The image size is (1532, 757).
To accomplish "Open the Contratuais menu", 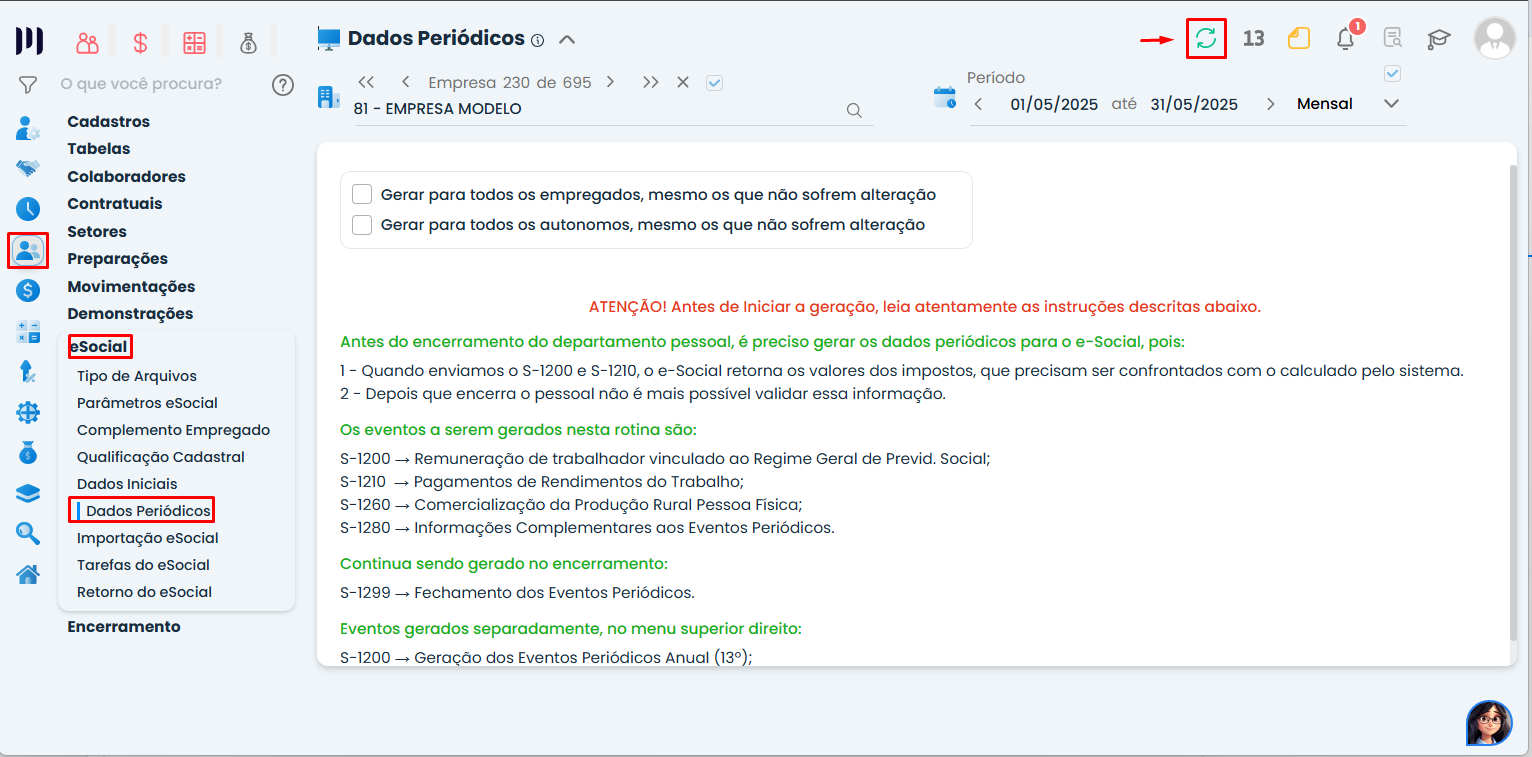I will pyautogui.click(x=114, y=204).
